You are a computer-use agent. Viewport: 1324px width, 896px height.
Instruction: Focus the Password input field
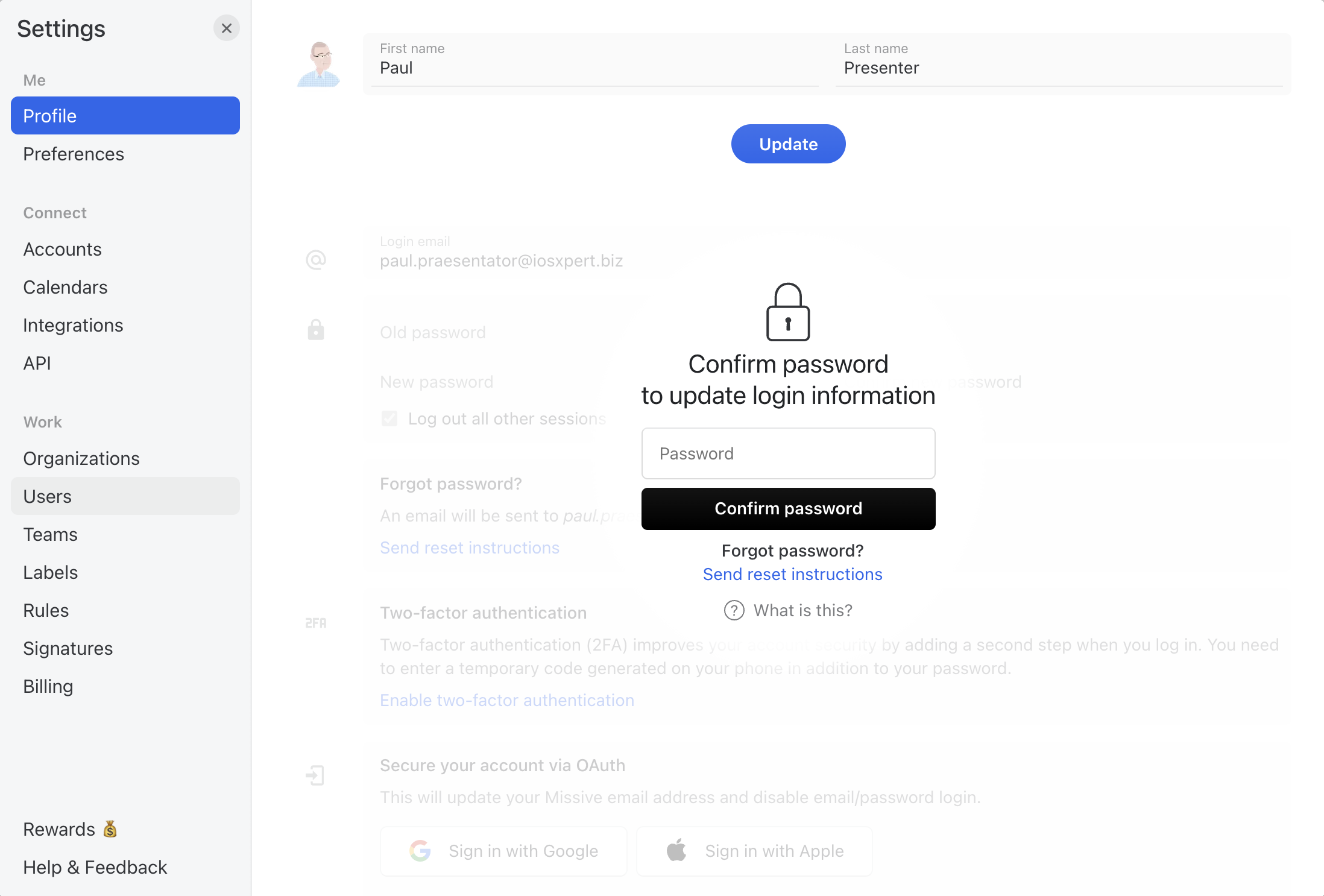(x=788, y=453)
